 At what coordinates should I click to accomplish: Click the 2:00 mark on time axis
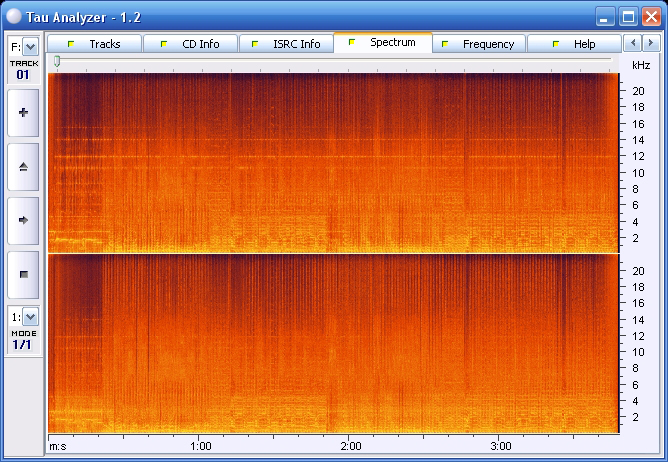coord(350,446)
